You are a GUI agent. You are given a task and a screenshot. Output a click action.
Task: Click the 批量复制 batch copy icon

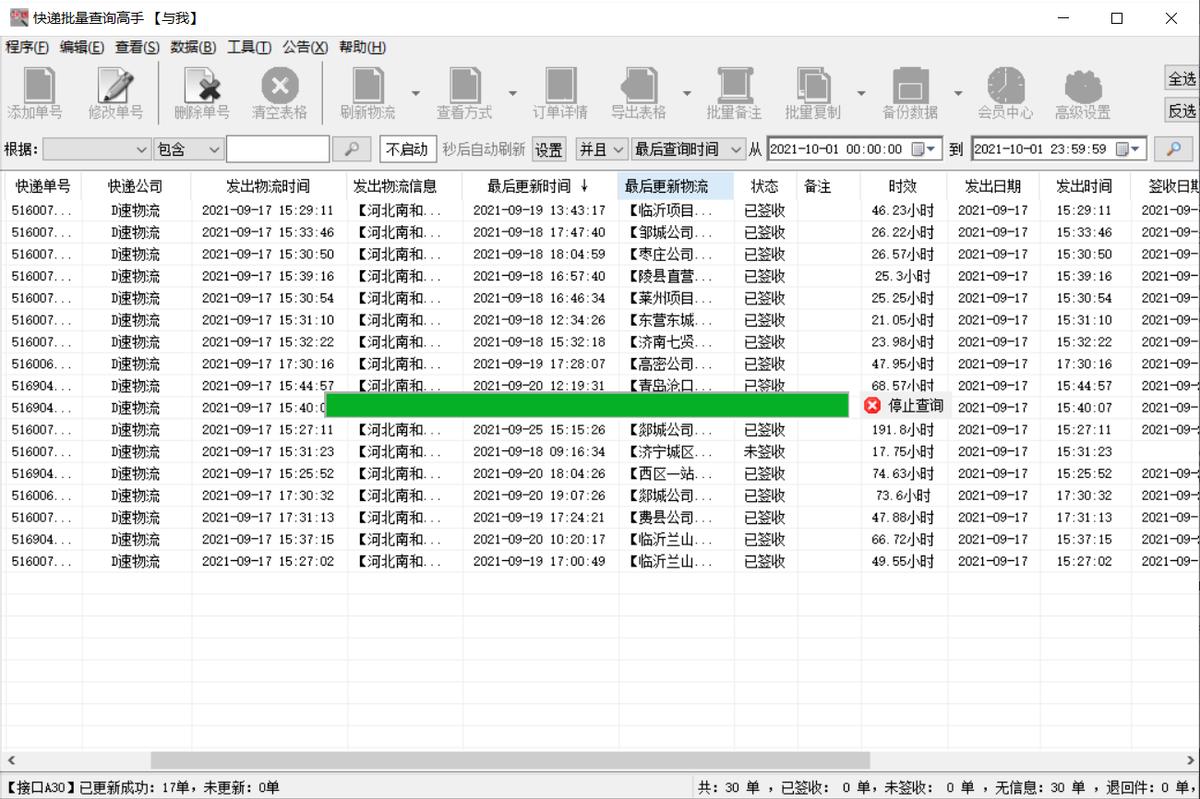tap(812, 94)
